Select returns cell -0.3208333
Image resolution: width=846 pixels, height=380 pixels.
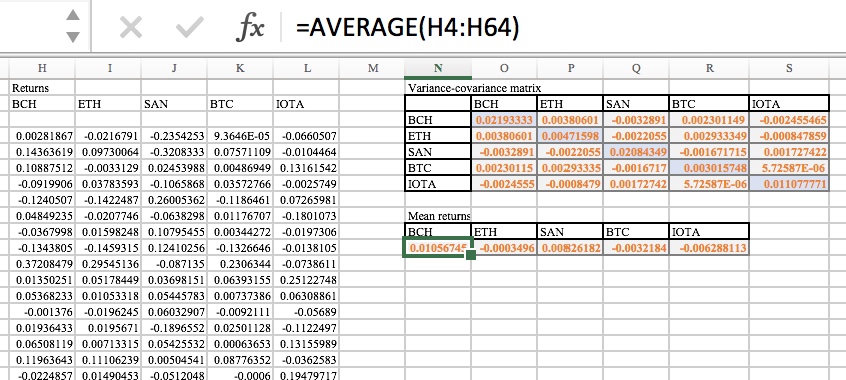174,152
